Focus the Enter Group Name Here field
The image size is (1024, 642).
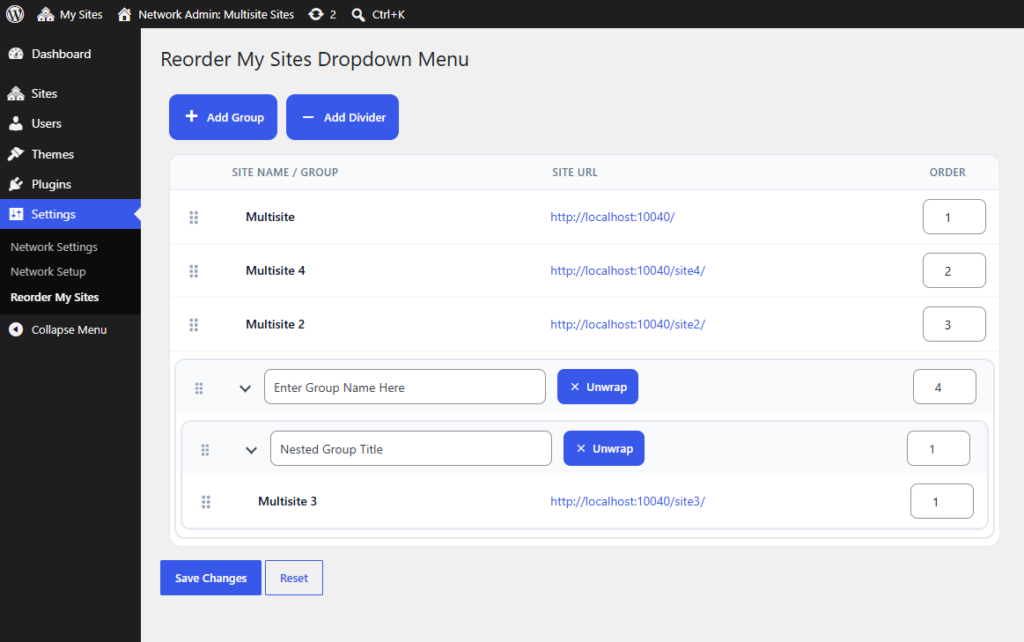click(x=405, y=387)
